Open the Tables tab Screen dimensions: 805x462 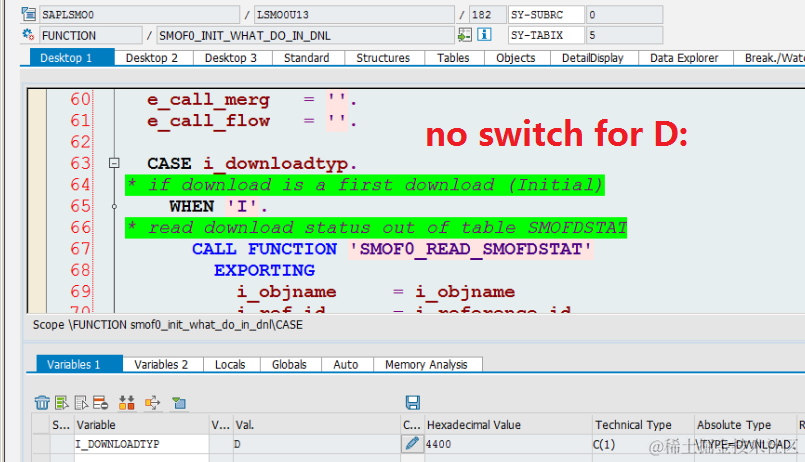point(453,57)
